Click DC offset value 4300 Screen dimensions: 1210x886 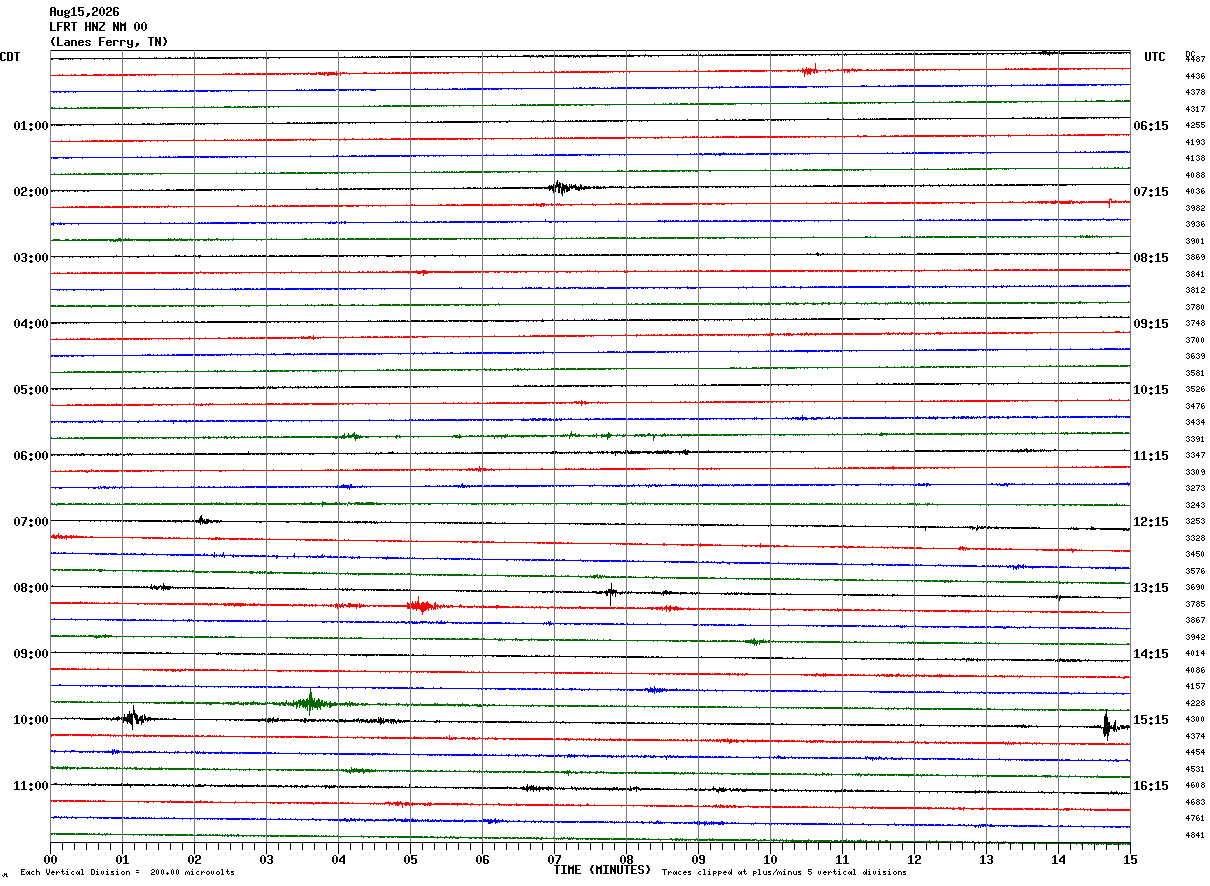(1195, 719)
